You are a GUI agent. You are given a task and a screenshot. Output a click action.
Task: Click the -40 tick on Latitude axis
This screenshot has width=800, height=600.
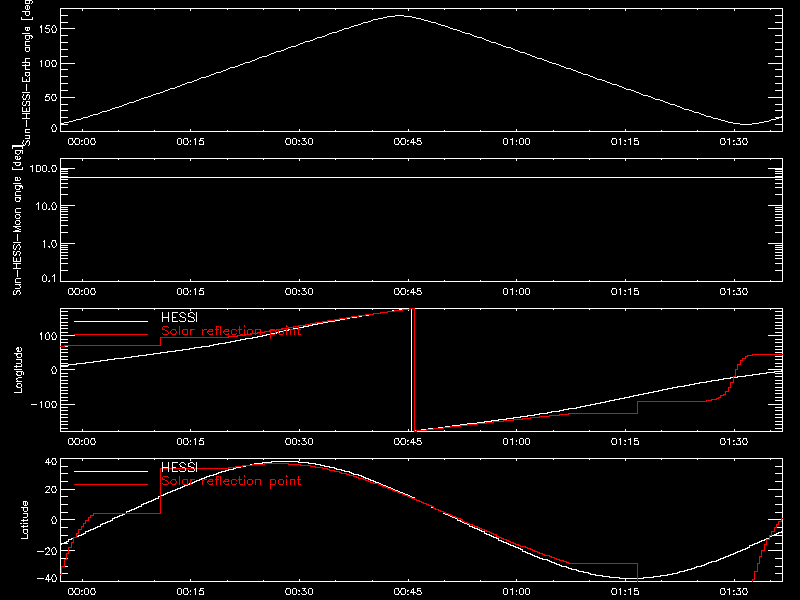tap(47, 579)
